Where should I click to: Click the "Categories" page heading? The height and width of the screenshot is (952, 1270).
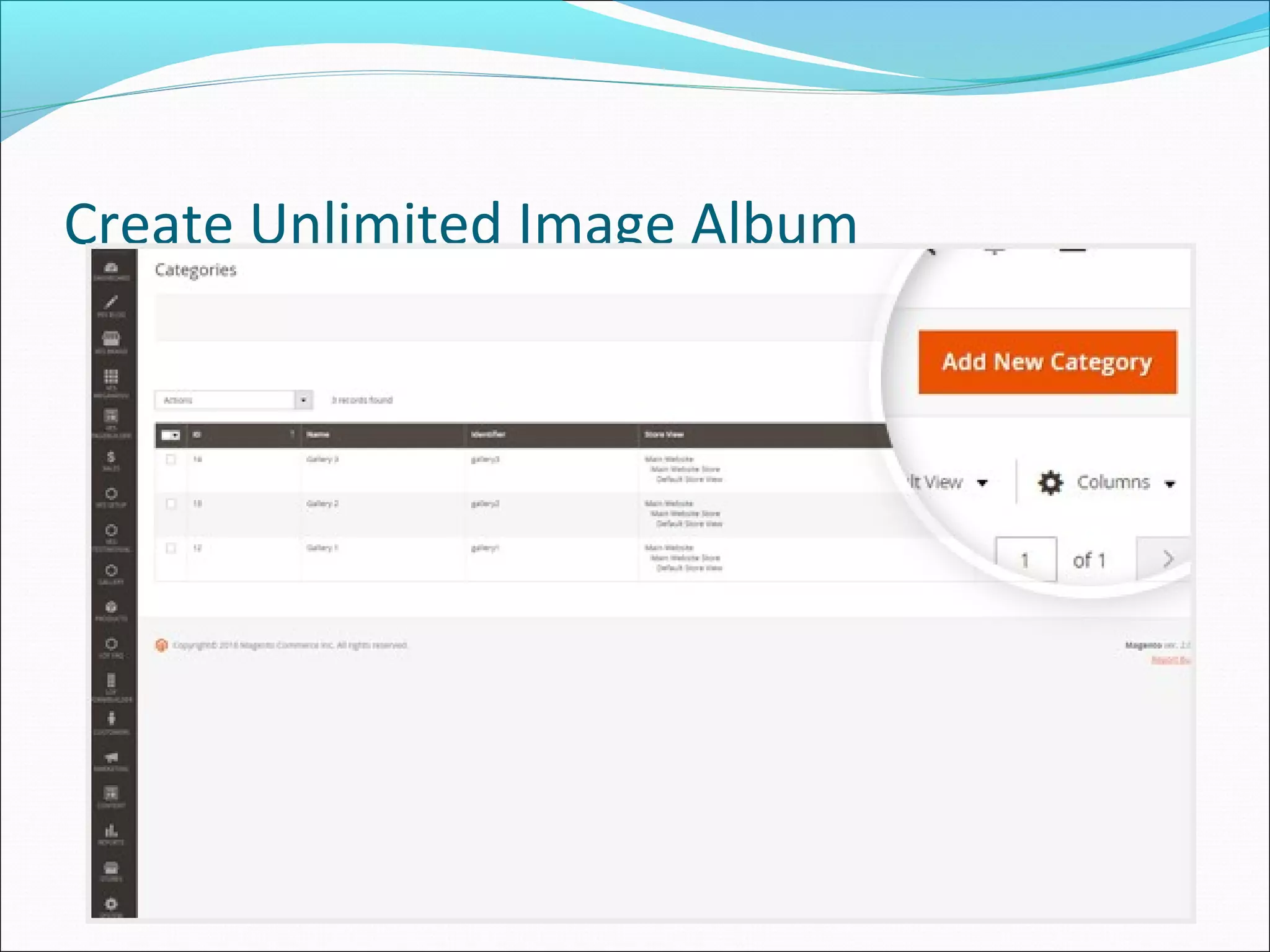[196, 270]
